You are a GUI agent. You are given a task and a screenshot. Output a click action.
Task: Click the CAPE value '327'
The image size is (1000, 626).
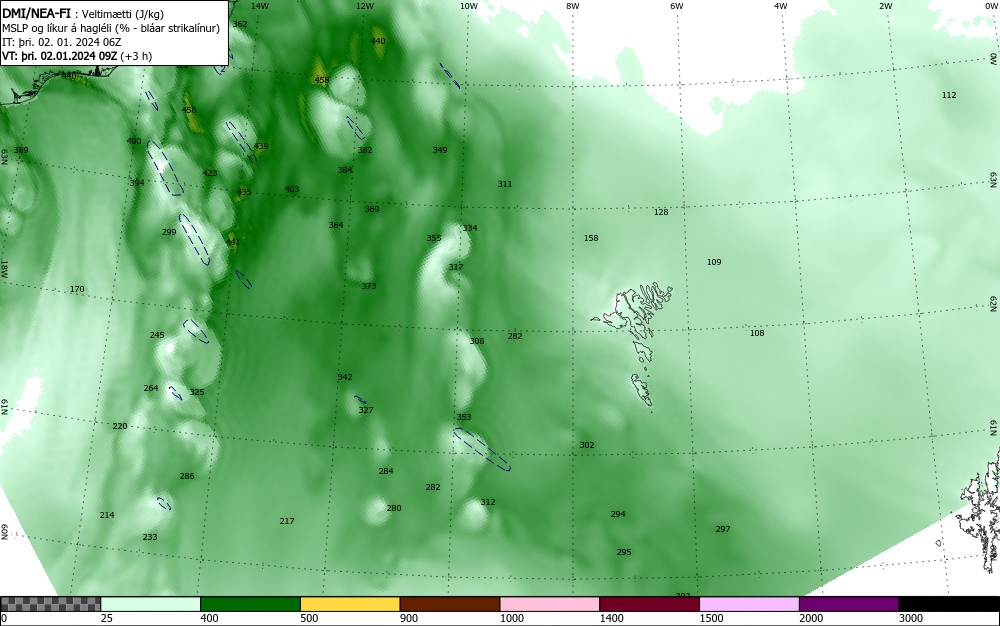click(365, 411)
